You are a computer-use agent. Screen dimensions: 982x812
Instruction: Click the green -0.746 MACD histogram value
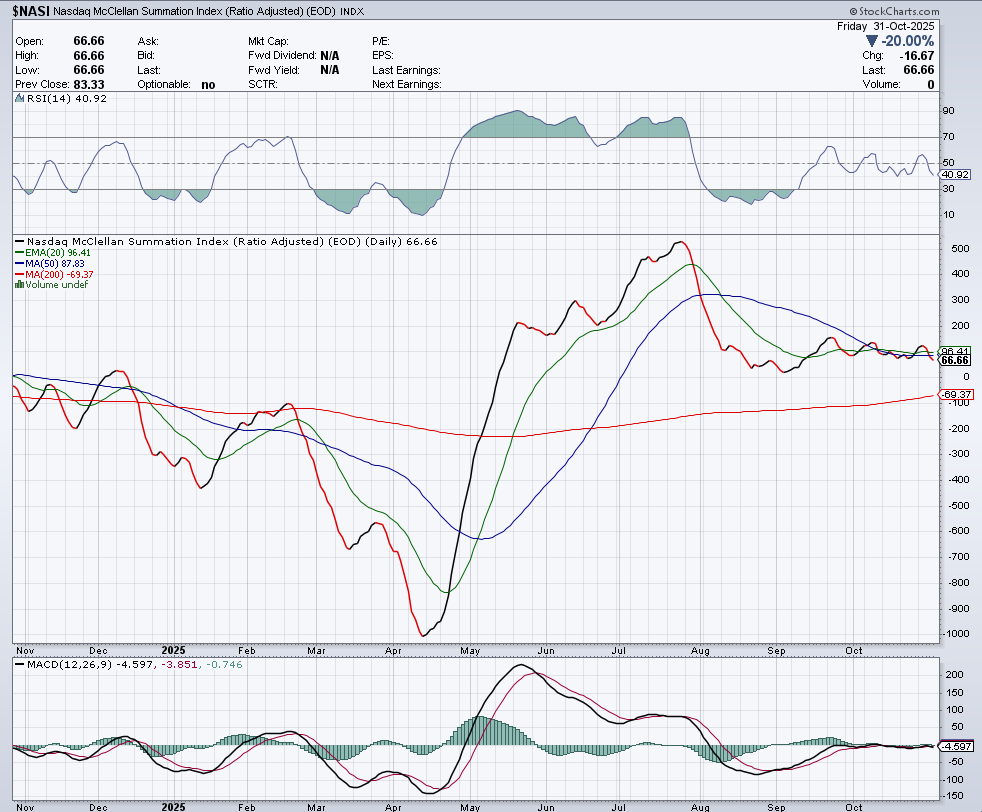click(223, 664)
